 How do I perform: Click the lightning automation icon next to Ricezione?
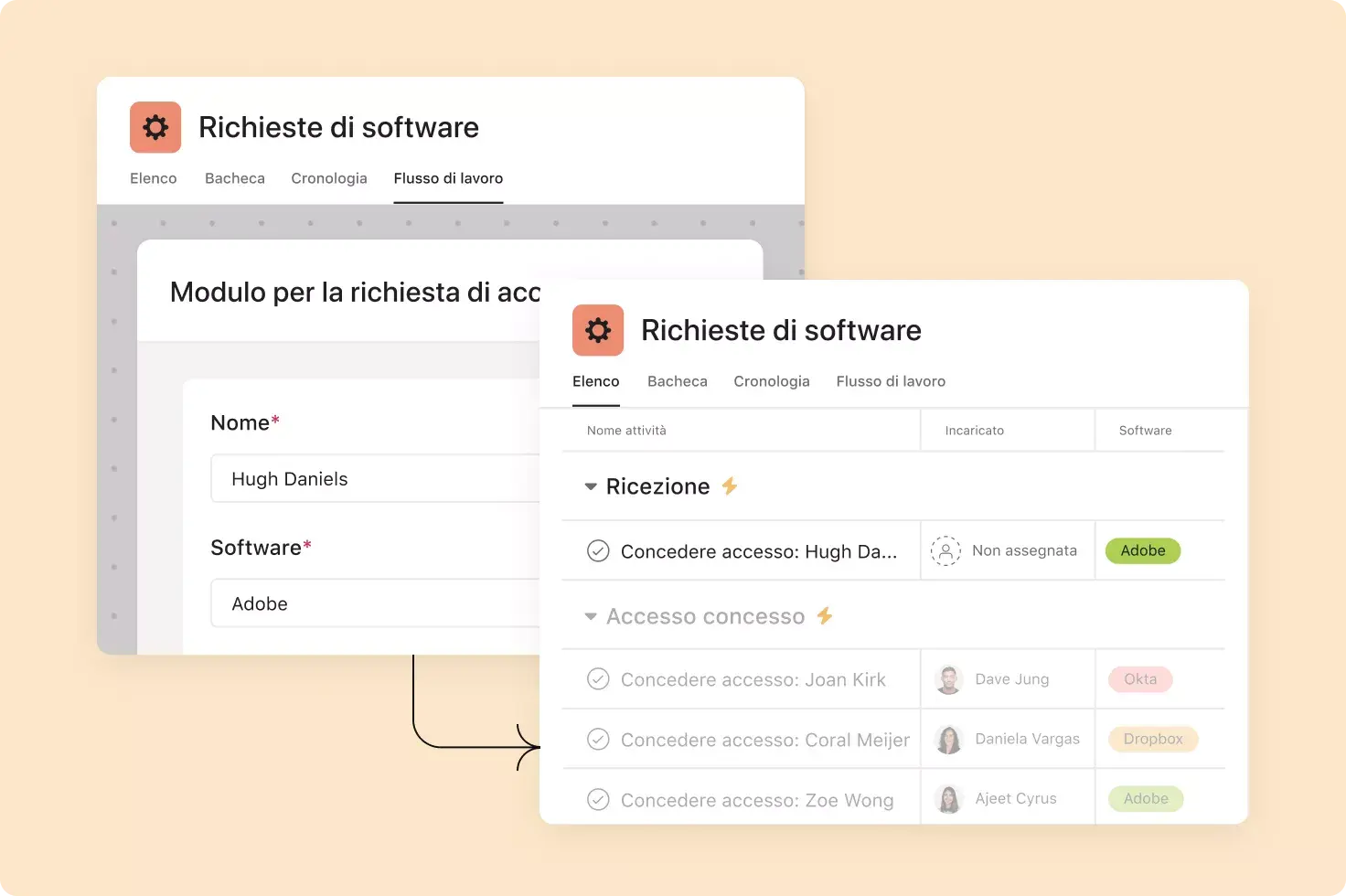(x=729, y=485)
